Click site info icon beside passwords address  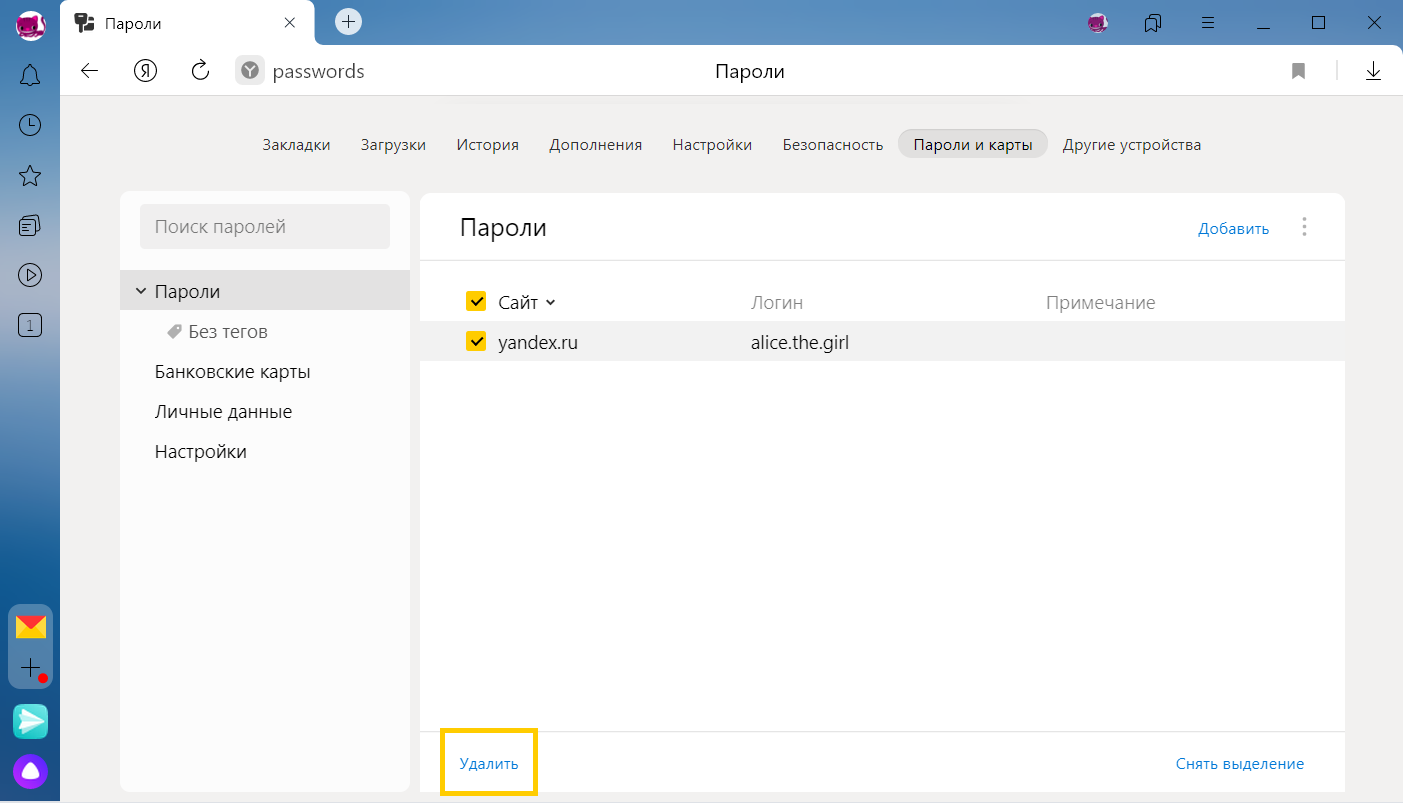[250, 71]
